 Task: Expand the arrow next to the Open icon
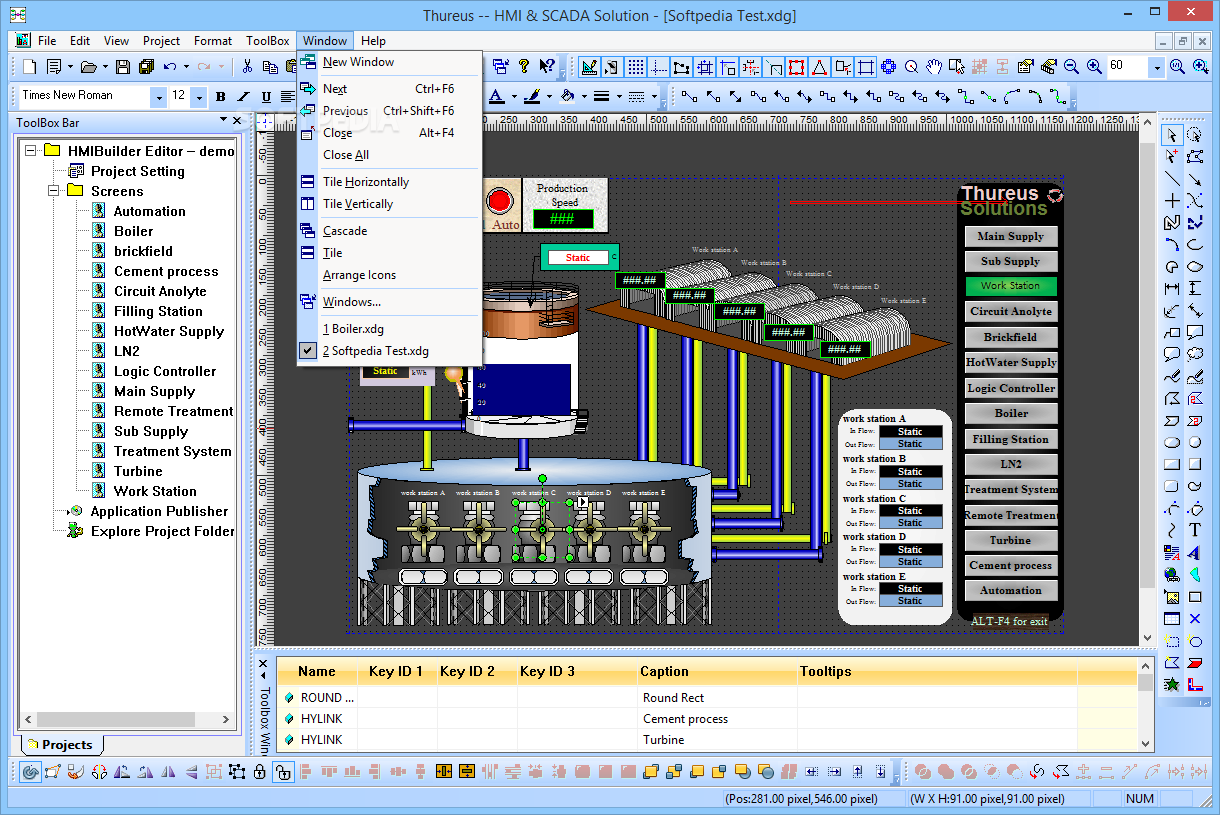[x=104, y=67]
